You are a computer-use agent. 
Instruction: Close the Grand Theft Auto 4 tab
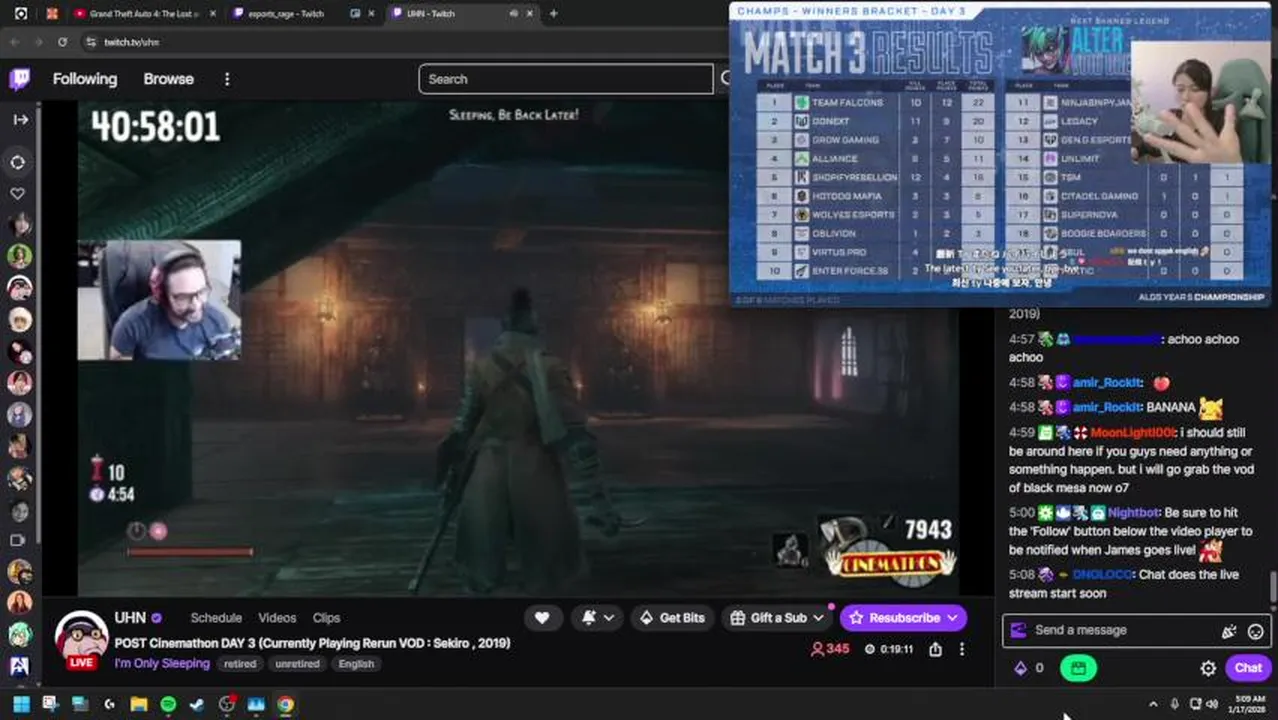point(212,14)
